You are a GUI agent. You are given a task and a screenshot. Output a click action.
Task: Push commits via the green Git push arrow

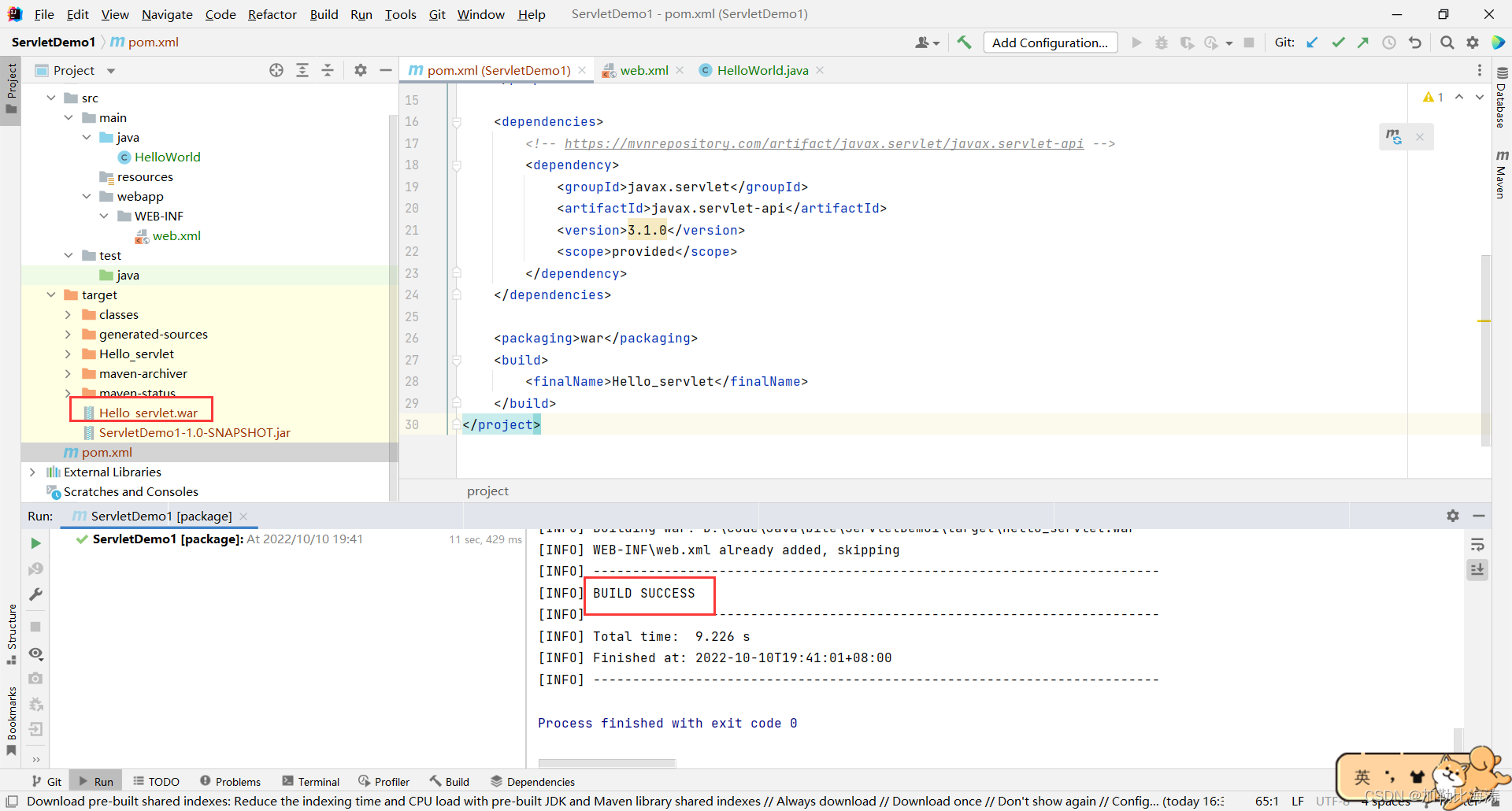pos(1363,43)
